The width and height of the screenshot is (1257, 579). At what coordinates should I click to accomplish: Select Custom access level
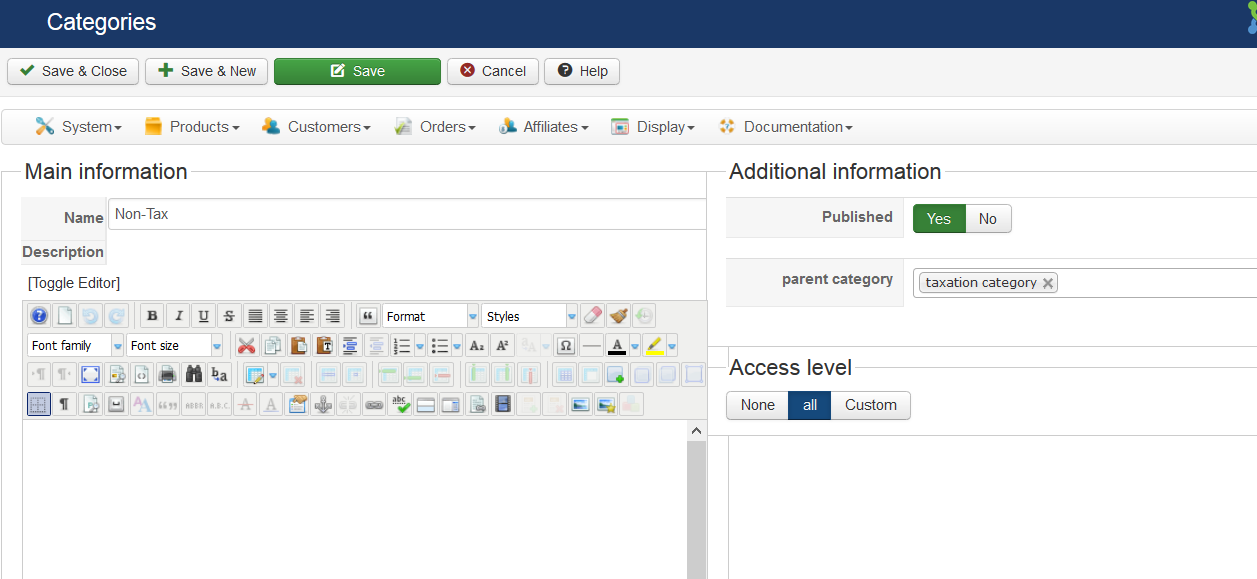(870, 405)
